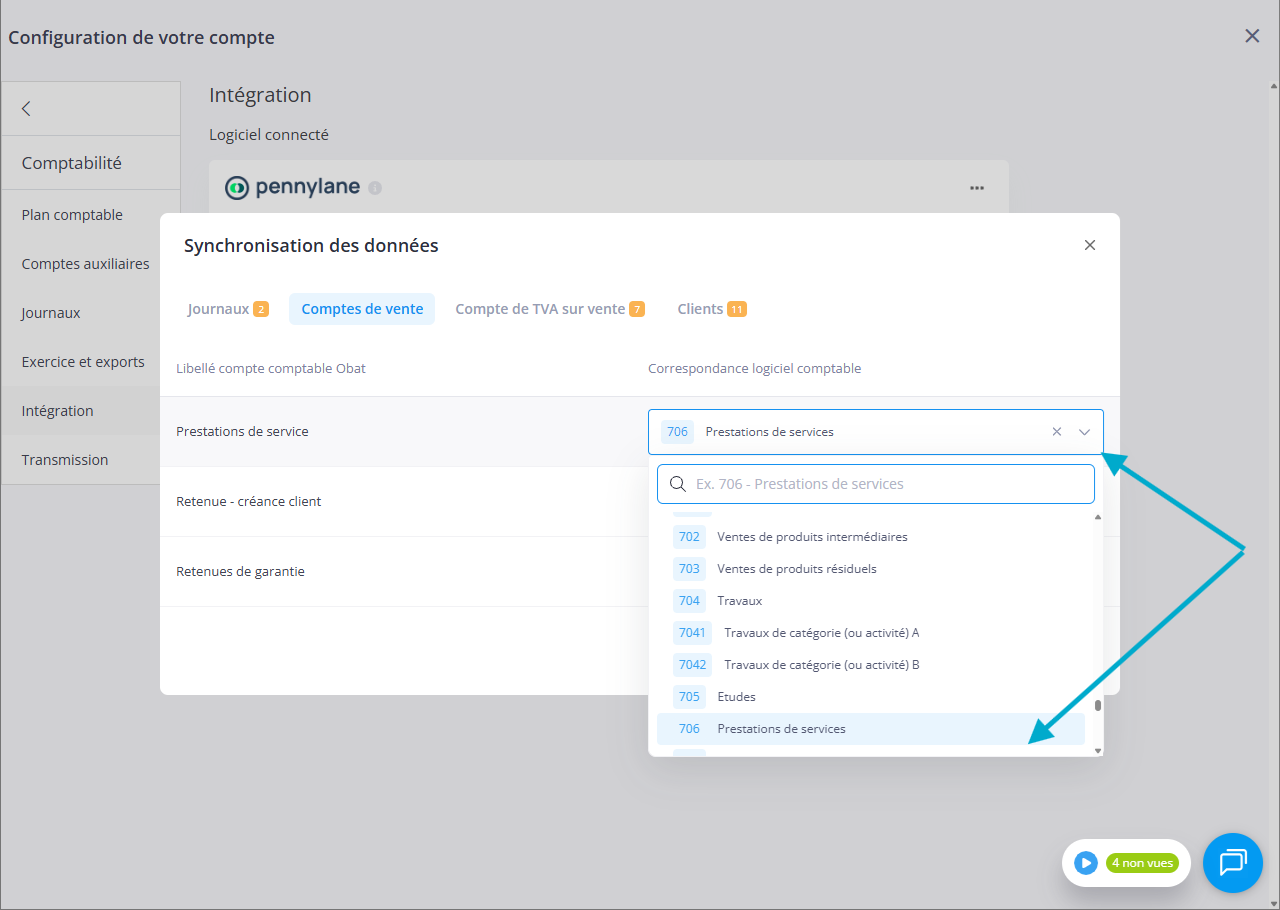Image resolution: width=1280 pixels, height=910 pixels.
Task: Open the Clients tab
Action: (711, 309)
